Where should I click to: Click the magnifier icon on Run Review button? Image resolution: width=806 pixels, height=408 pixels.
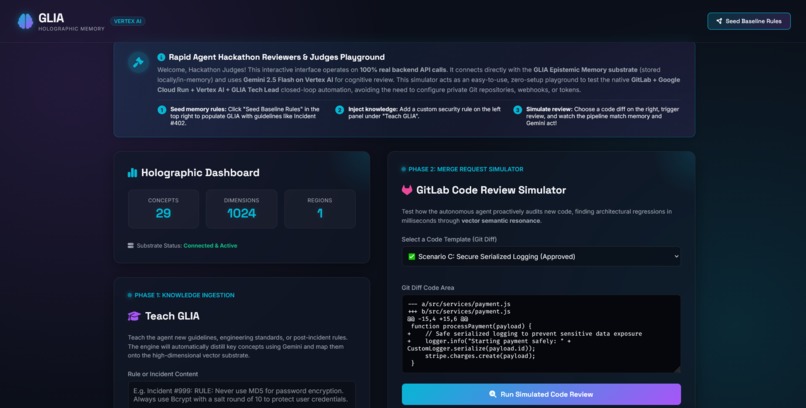pos(492,394)
